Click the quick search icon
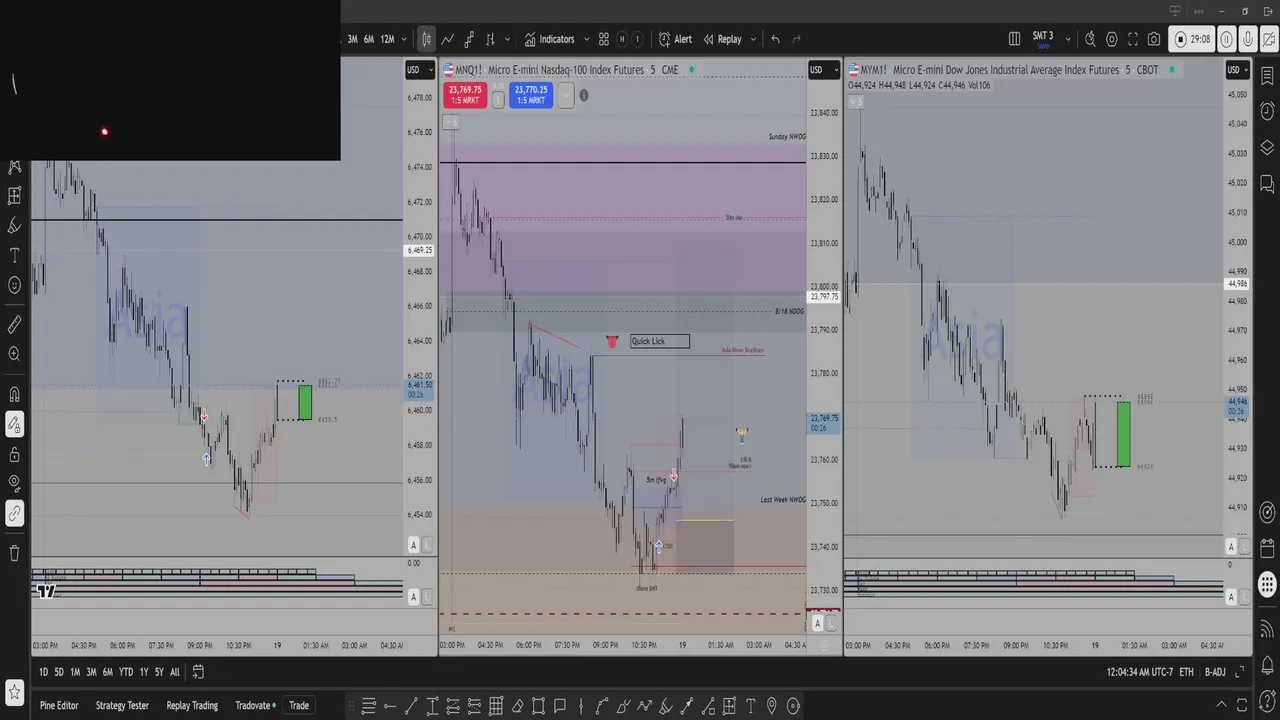Viewport: 1280px width, 720px height. [x=1090, y=39]
